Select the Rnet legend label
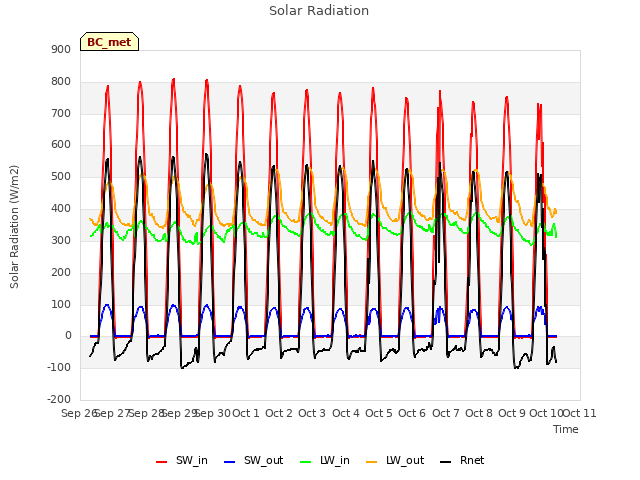Viewport: 640px width, 480px height. 472,460
